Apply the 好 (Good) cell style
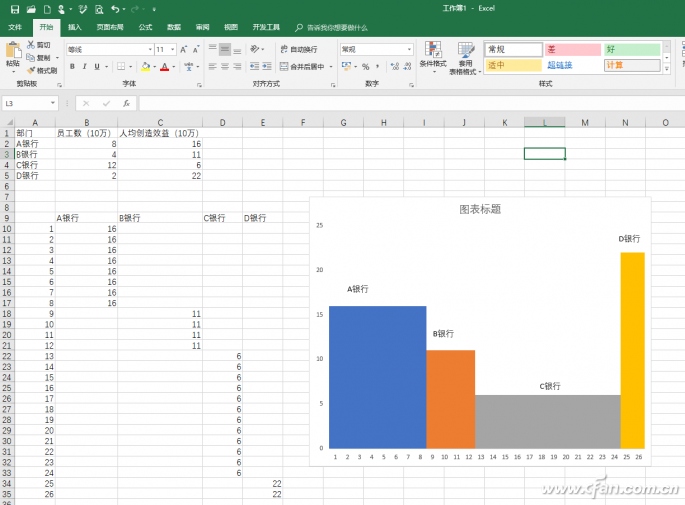 coord(632,49)
